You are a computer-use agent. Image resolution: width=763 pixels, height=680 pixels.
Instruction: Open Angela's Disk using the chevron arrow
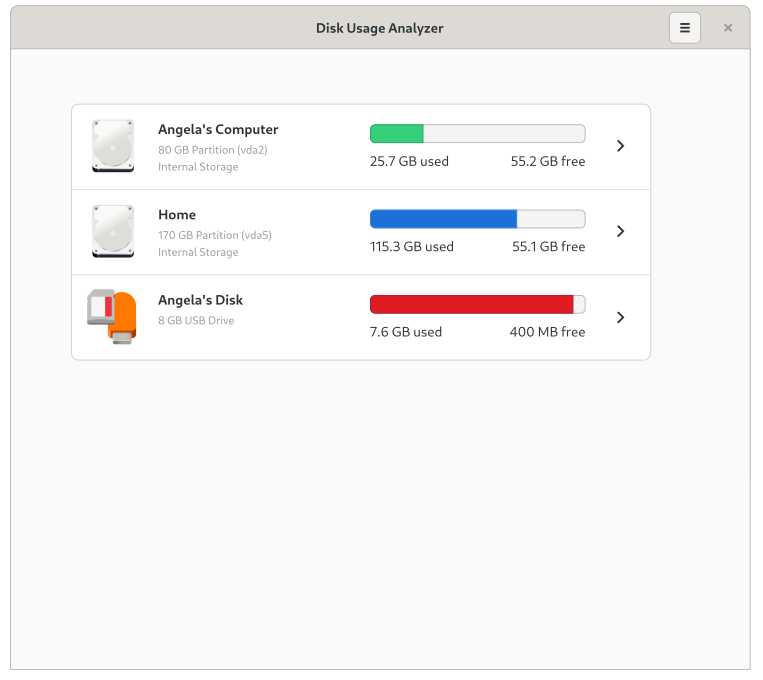click(x=620, y=317)
